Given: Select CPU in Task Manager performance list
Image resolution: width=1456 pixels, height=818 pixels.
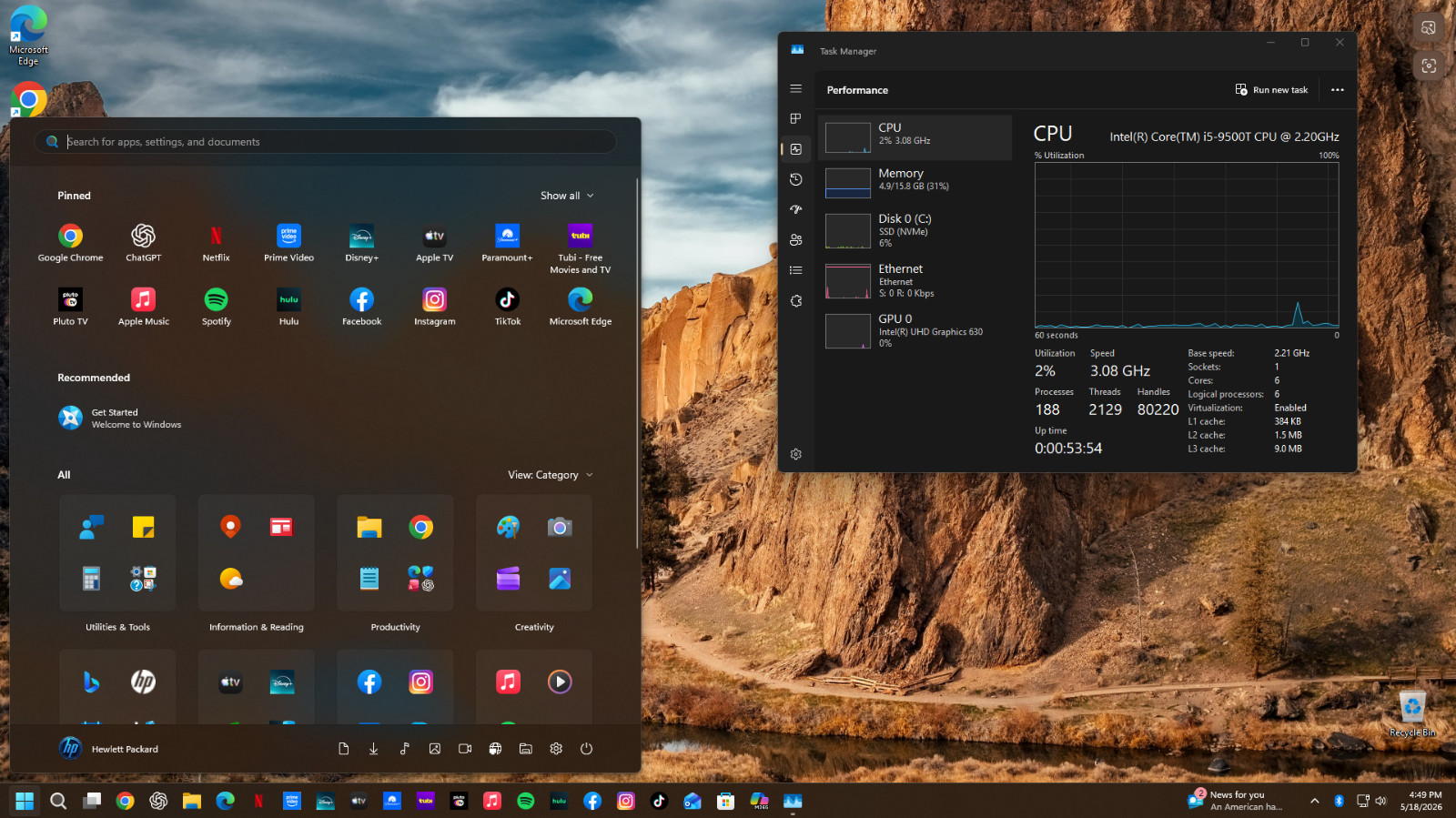Looking at the screenshot, I should click(x=915, y=137).
